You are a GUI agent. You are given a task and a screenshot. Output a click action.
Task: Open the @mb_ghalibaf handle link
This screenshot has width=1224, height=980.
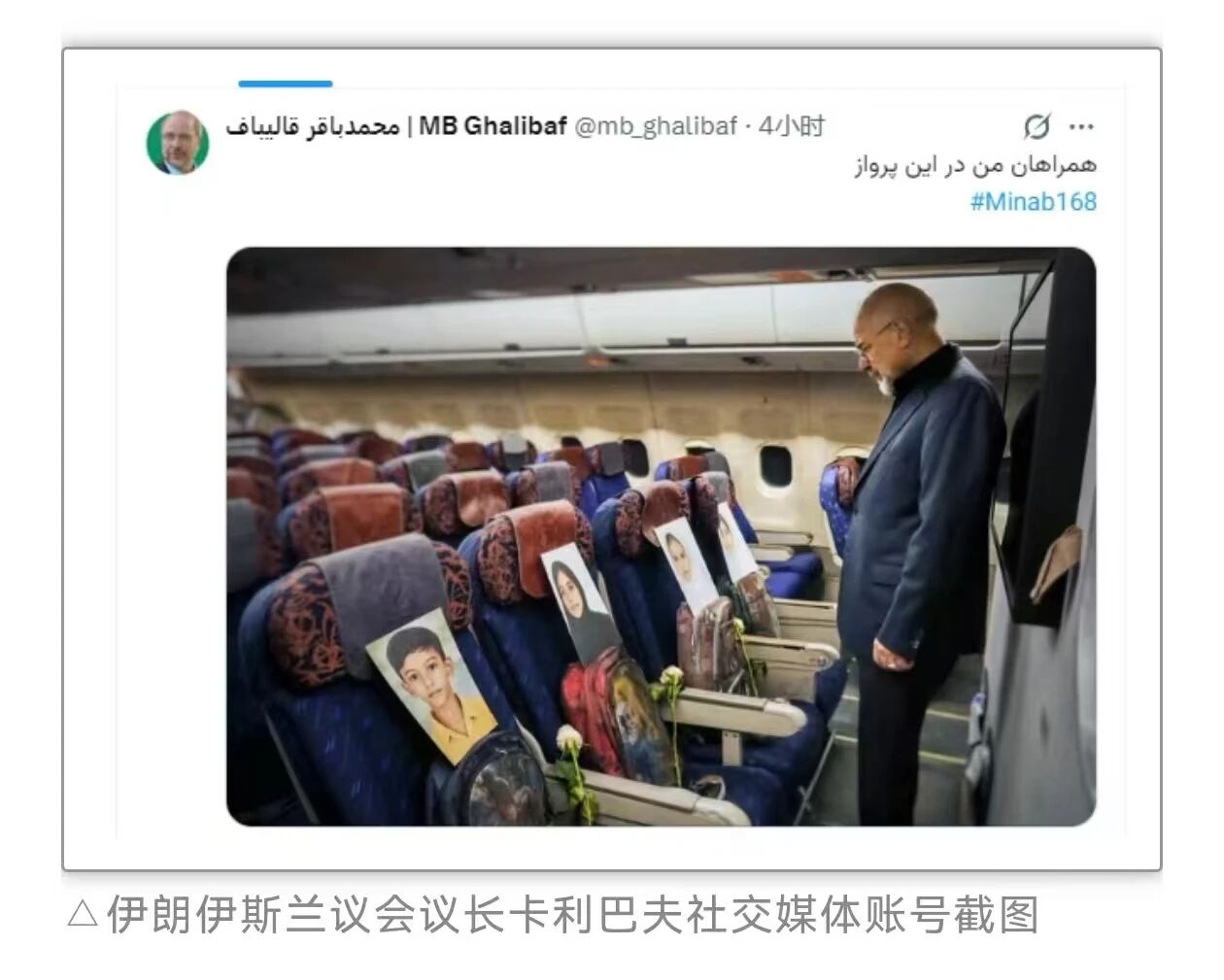[x=656, y=126]
